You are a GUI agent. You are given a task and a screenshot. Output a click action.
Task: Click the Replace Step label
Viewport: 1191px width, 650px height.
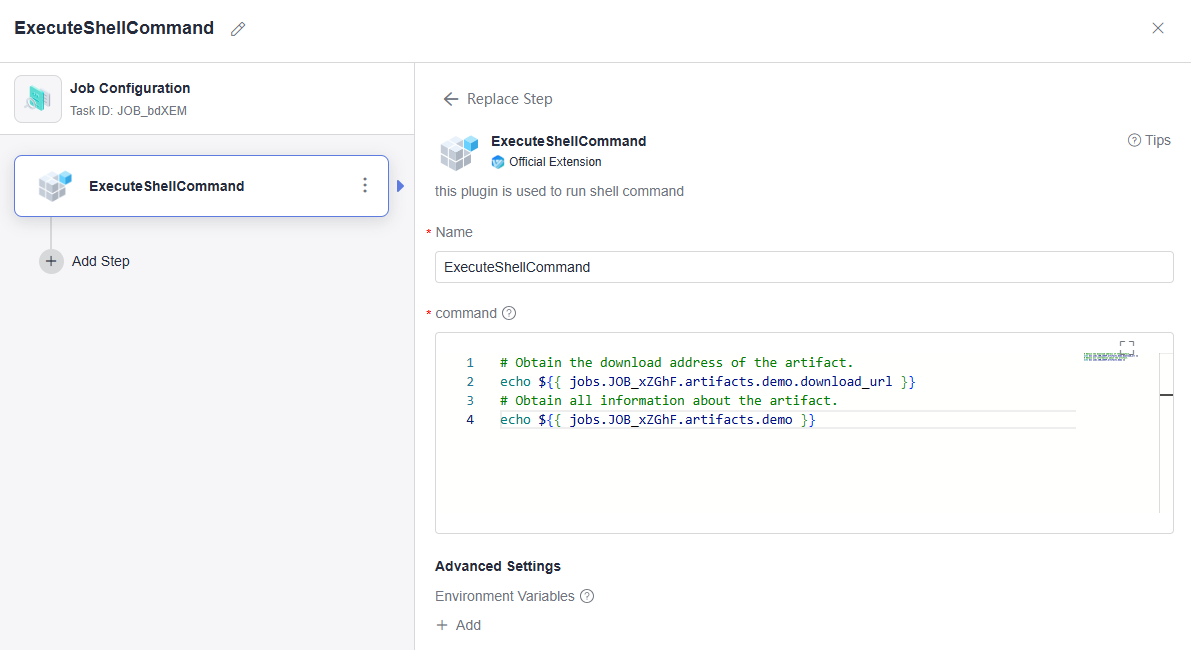pos(509,99)
